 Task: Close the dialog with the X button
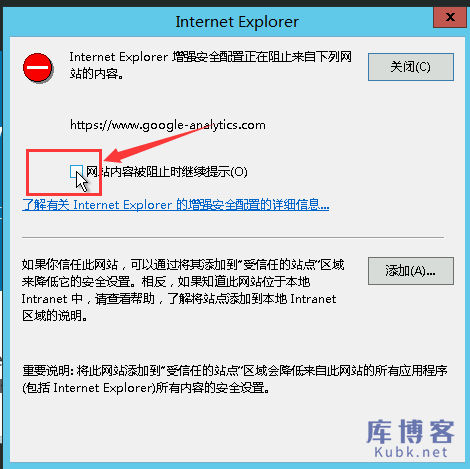450,17
